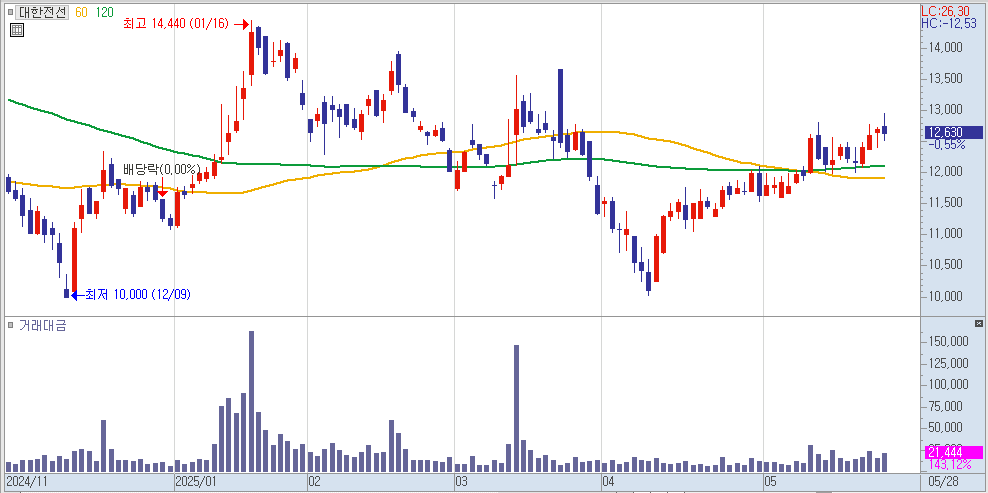Click the 2025/01 date axis label

[x=195, y=482]
